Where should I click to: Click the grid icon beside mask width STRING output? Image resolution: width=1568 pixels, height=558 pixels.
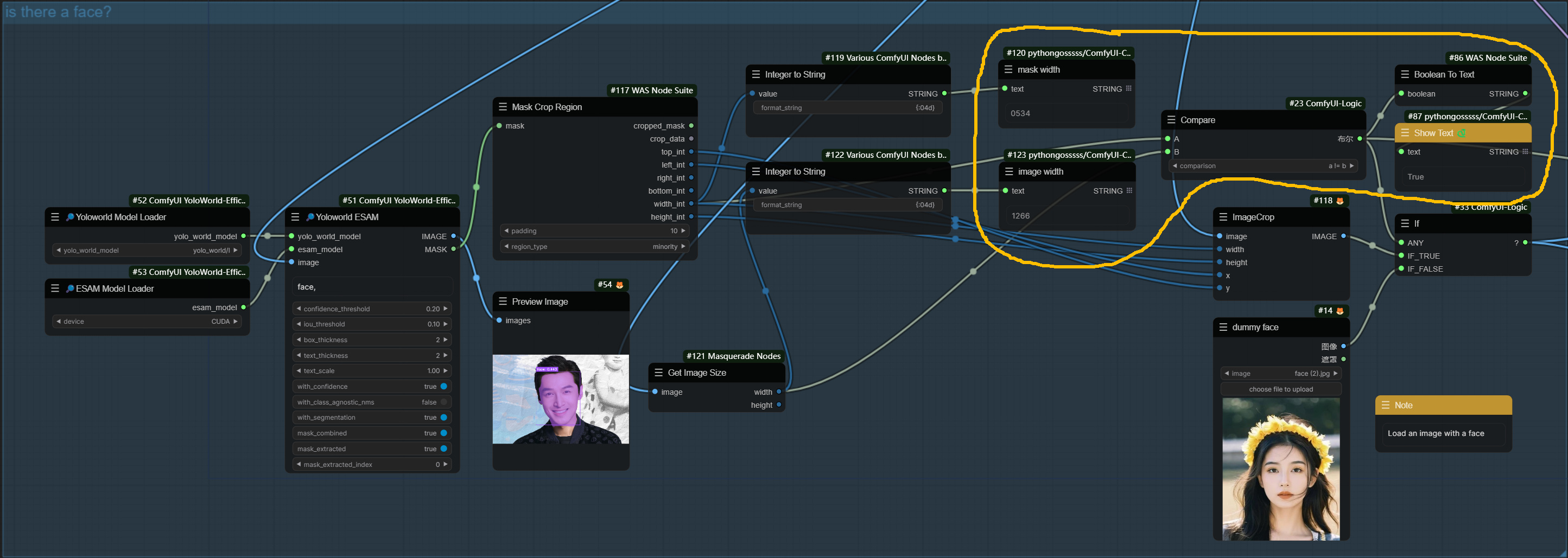pyautogui.click(x=1130, y=89)
